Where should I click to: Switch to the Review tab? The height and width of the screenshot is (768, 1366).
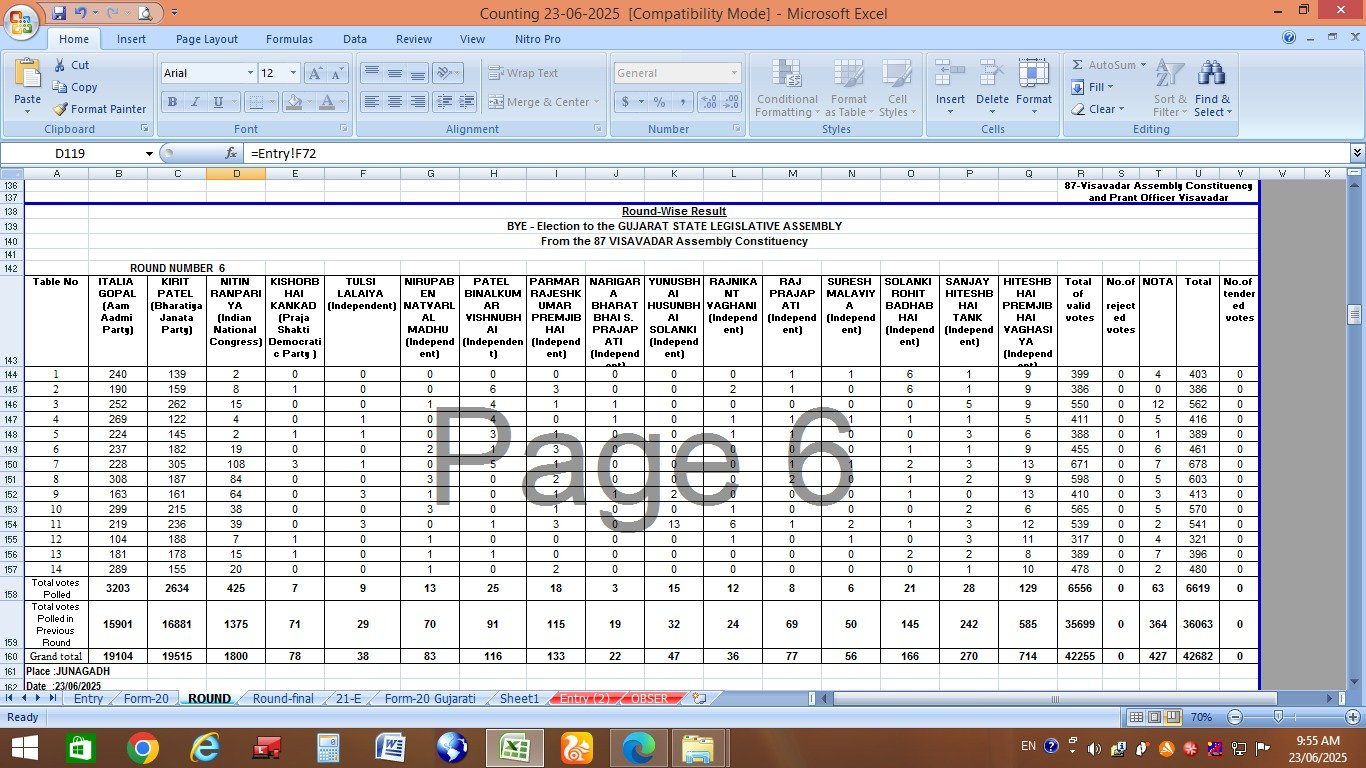coord(414,39)
